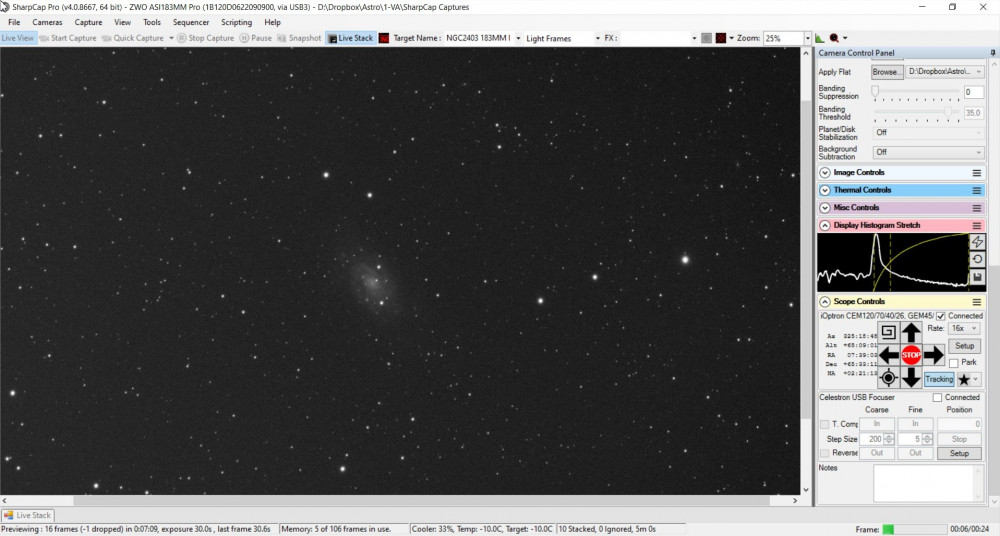This screenshot has height=536, width=1000.
Task: Pin the Camera Control Panel
Action: click(x=992, y=53)
